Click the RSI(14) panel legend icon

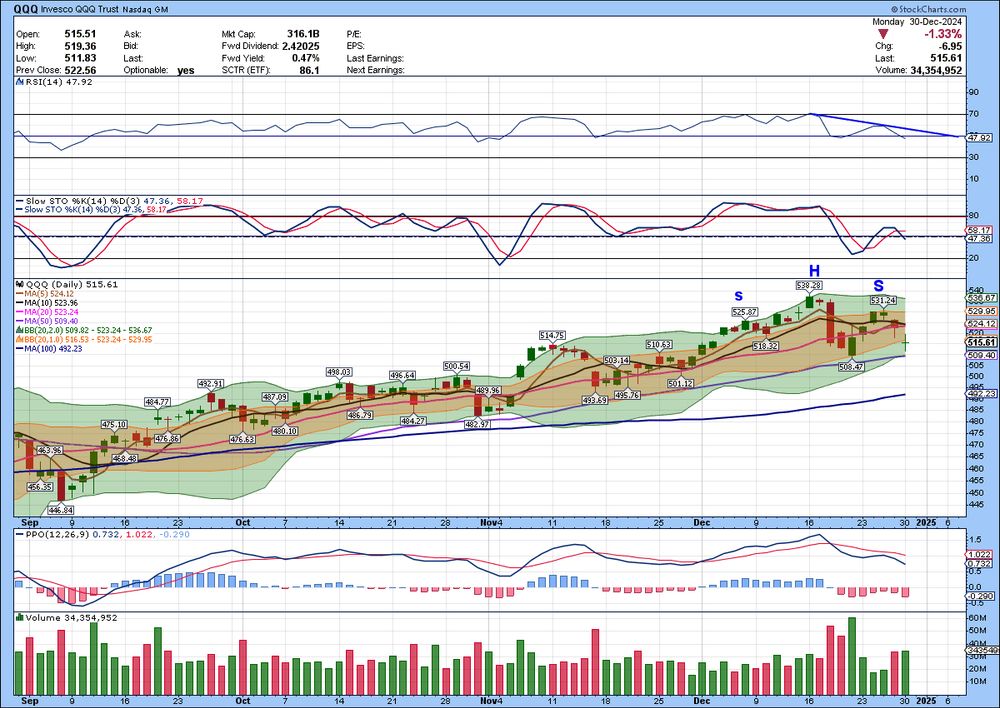pos(20,82)
